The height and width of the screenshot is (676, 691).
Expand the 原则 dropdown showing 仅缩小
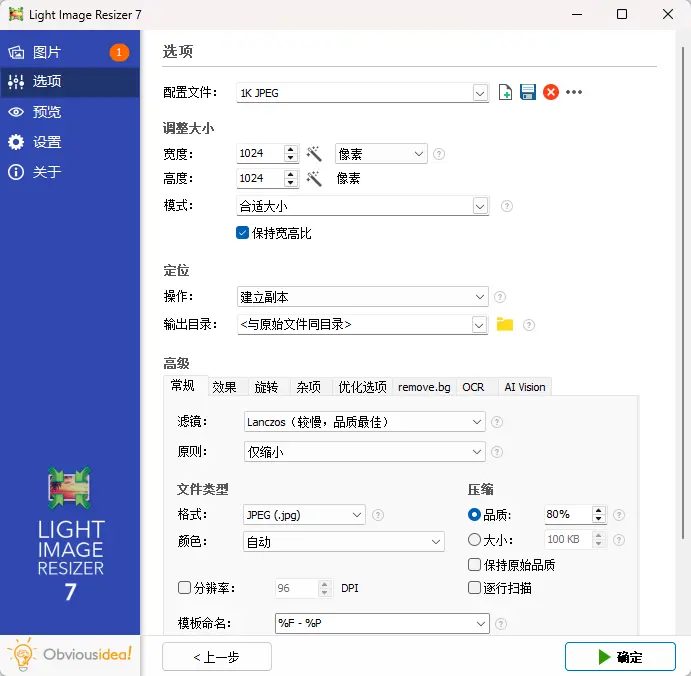coord(364,452)
